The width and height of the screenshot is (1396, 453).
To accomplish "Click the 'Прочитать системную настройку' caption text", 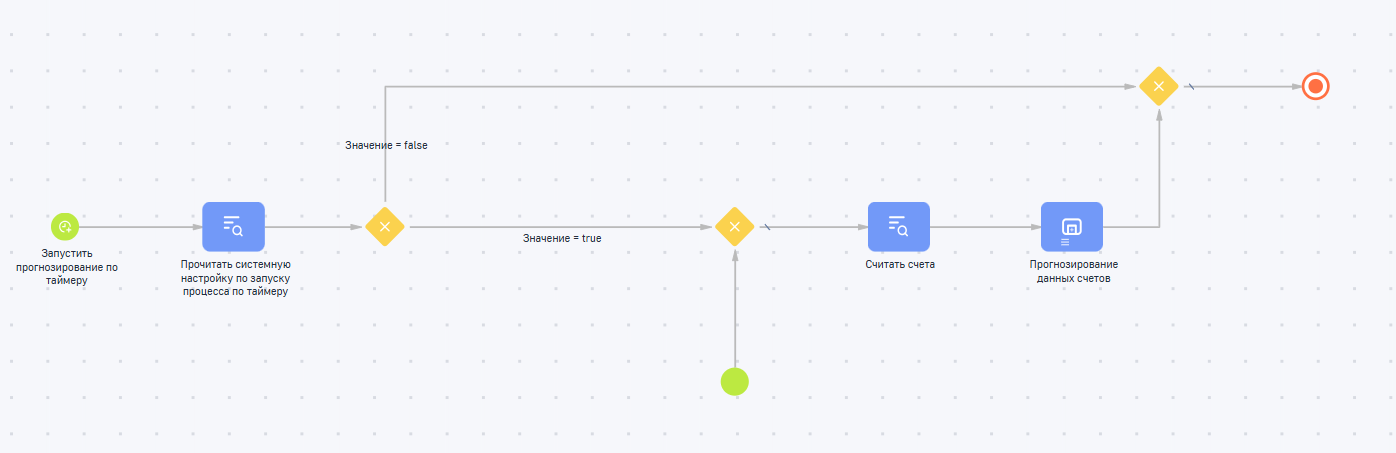I will point(235,278).
